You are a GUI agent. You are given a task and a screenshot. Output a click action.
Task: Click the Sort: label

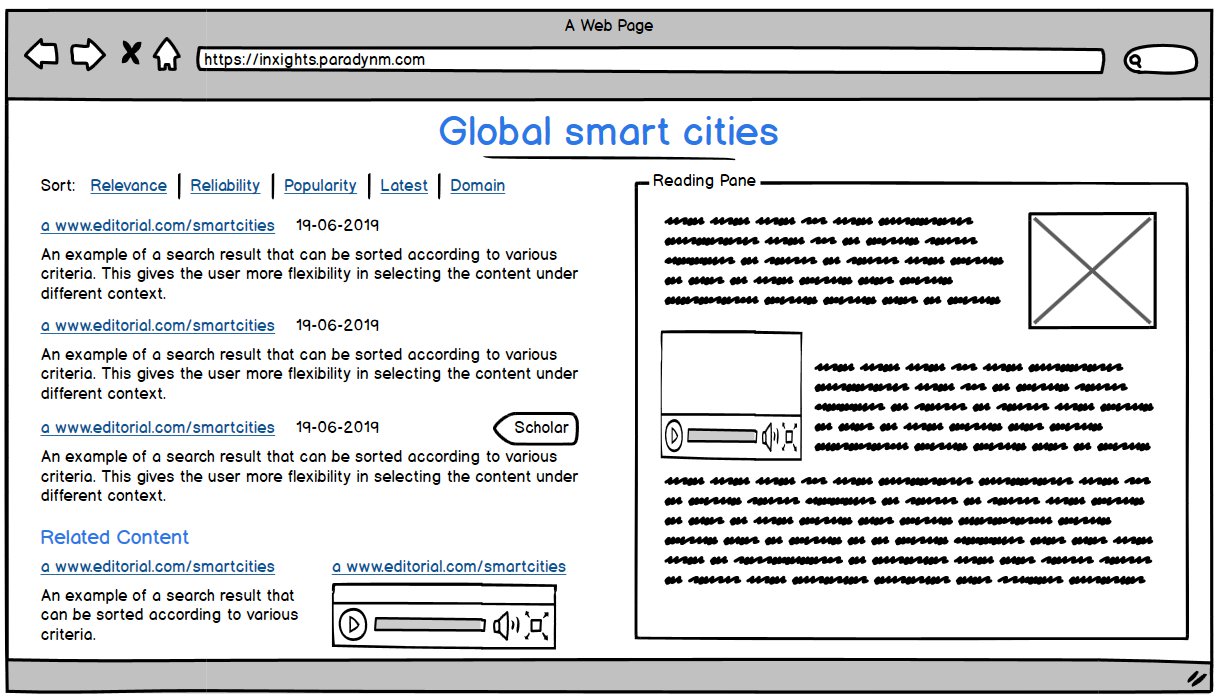click(58, 186)
